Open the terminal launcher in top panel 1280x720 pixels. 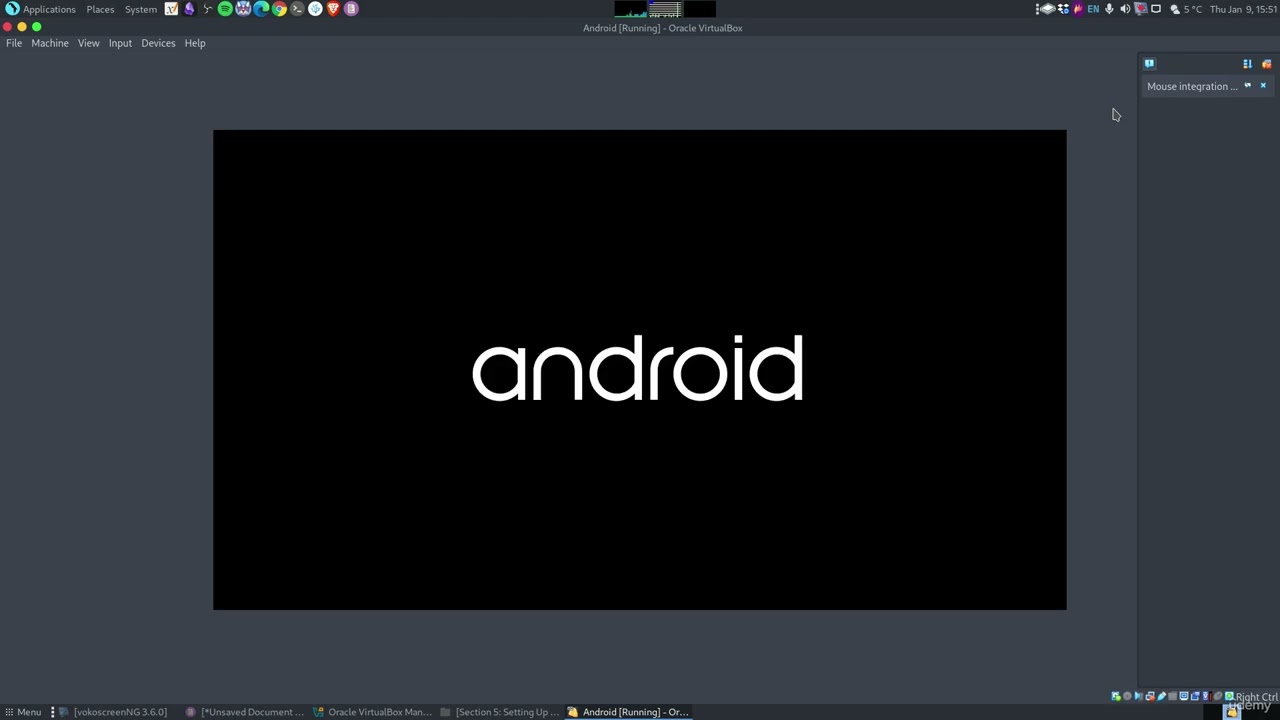[297, 9]
